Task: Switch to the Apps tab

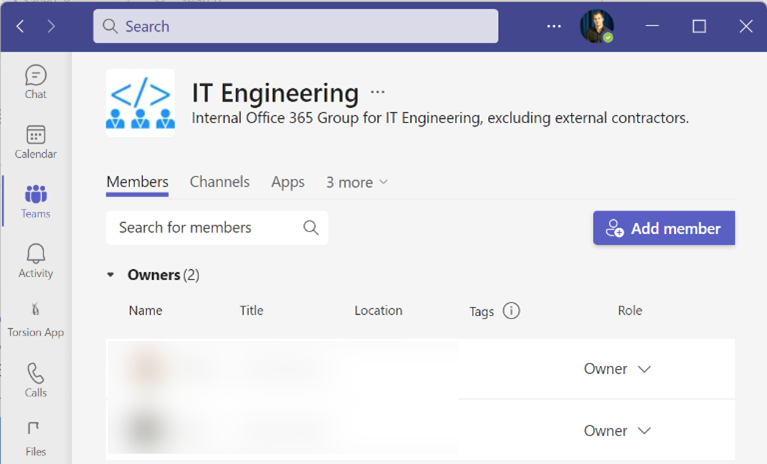Action: click(288, 182)
